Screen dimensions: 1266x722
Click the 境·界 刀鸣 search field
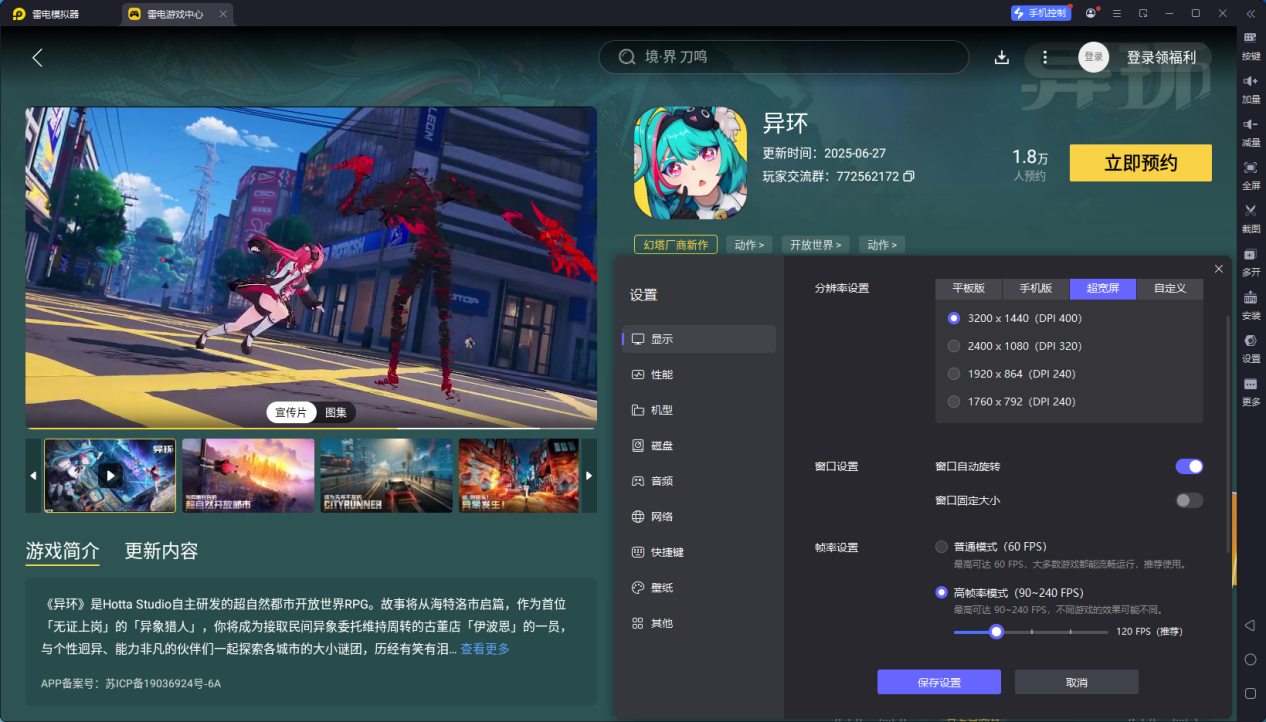784,57
